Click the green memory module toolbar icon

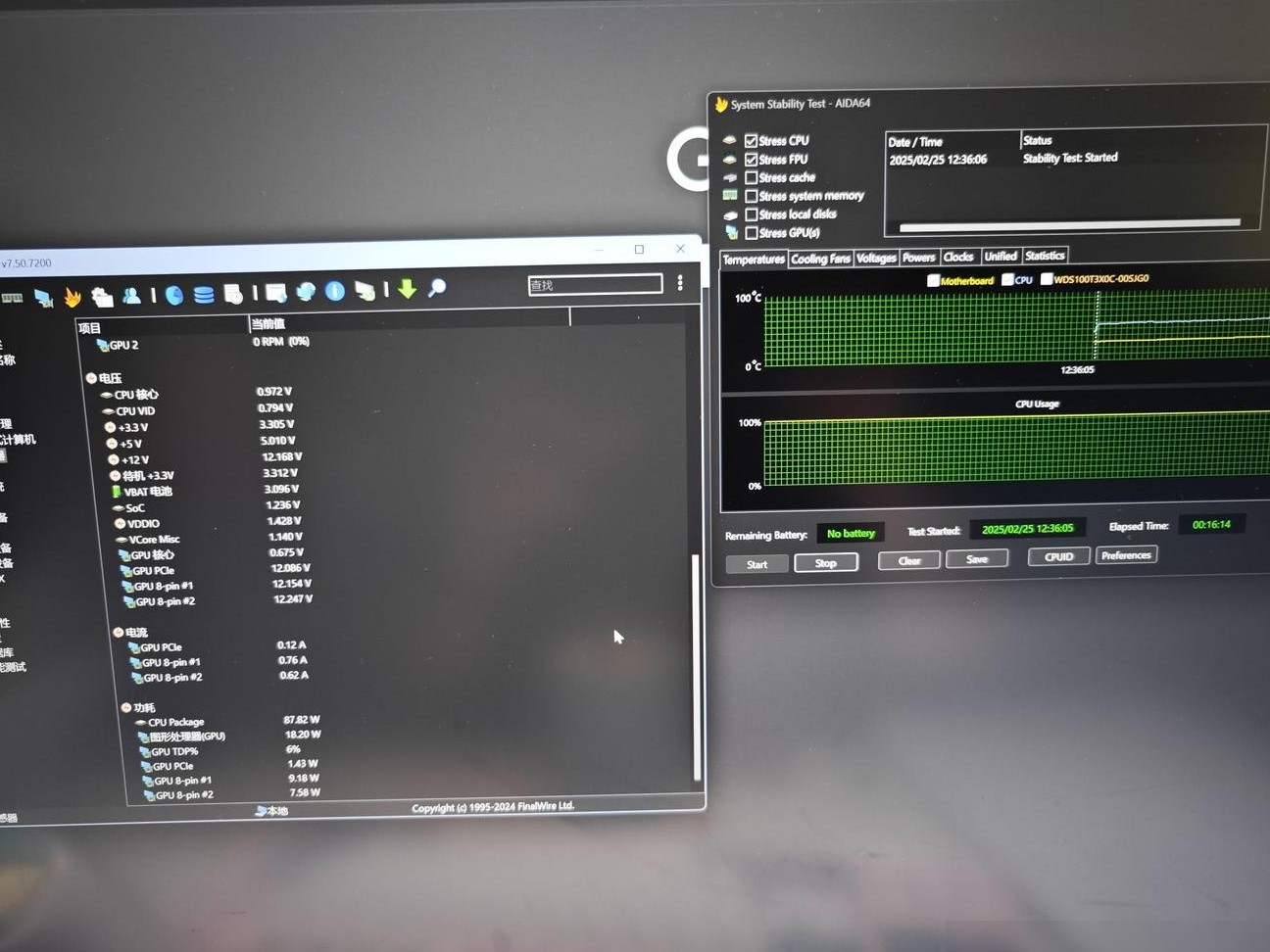pos(12,298)
